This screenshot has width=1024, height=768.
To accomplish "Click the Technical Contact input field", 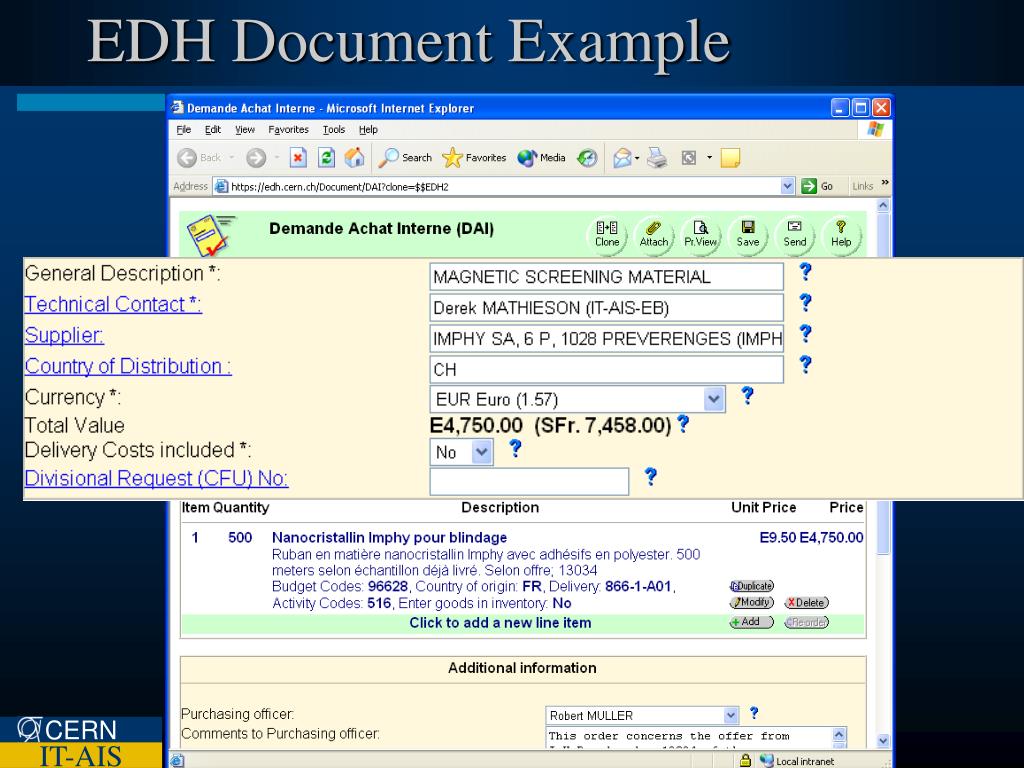I will [607, 308].
